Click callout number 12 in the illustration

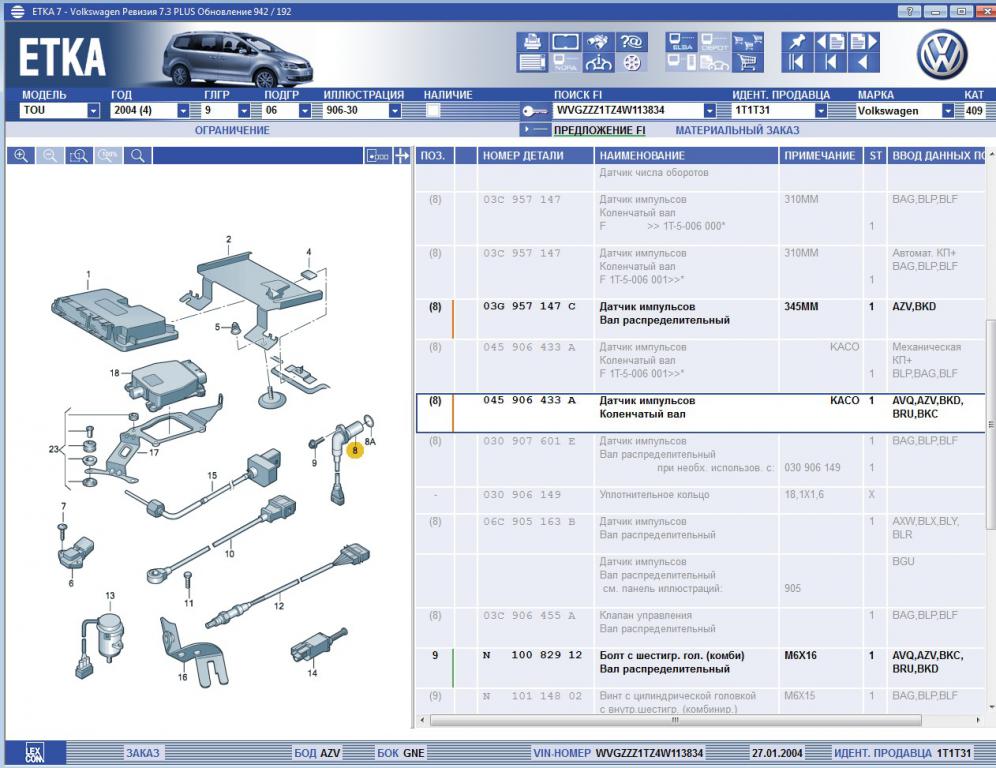279,605
